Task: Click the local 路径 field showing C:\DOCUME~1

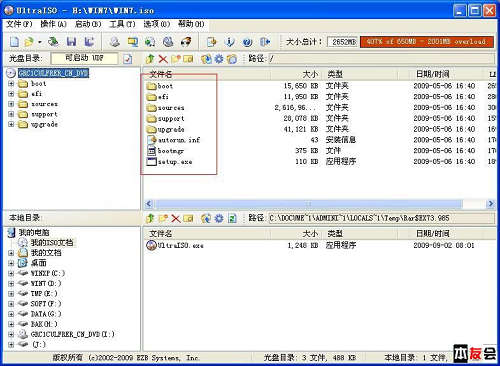Action: click(x=382, y=218)
